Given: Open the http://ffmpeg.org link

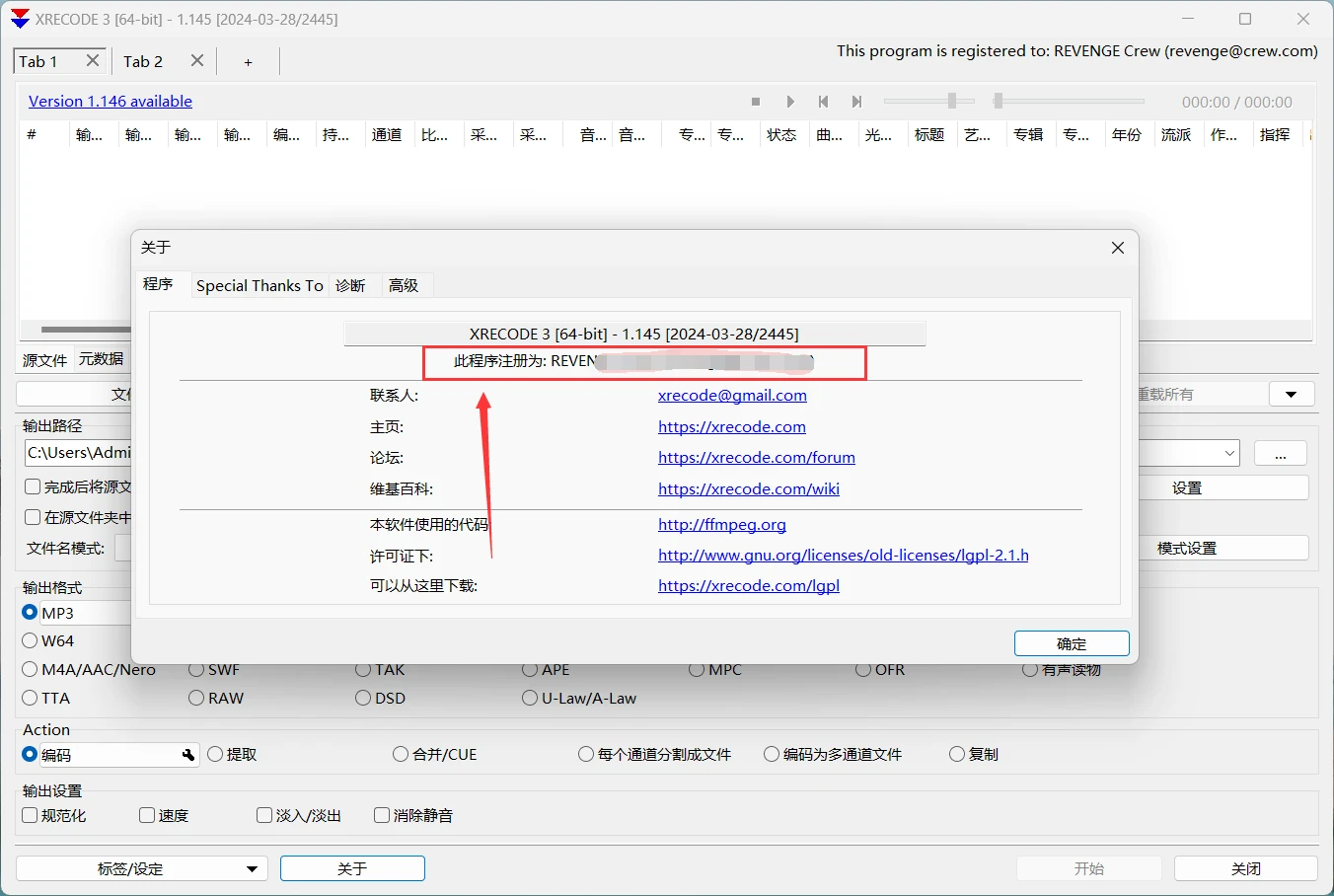Looking at the screenshot, I should pyautogui.click(x=722, y=524).
